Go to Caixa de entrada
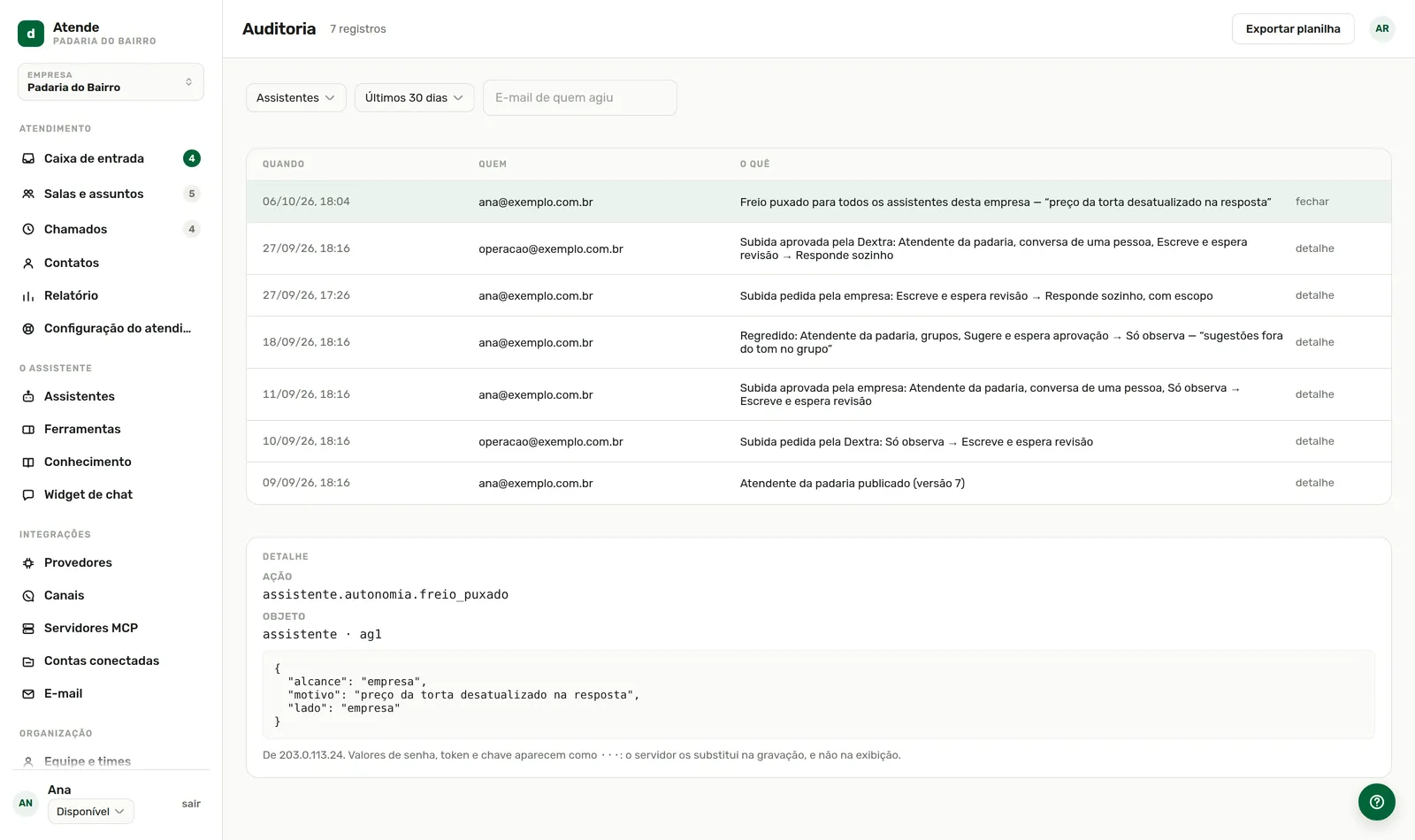Viewport: 1415px width, 840px height. [x=111, y=158]
